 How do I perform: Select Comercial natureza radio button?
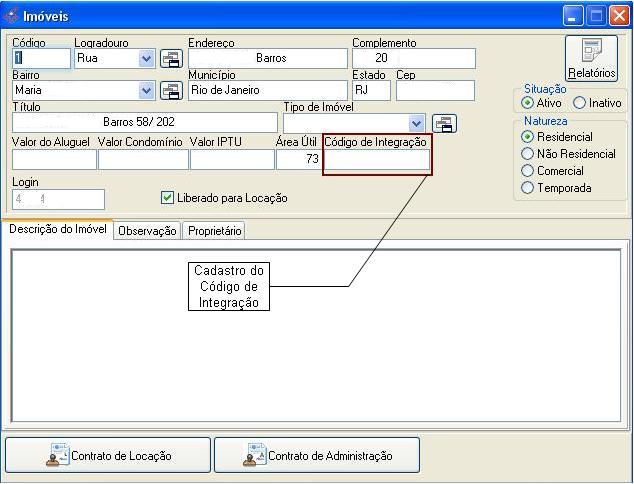(528, 171)
